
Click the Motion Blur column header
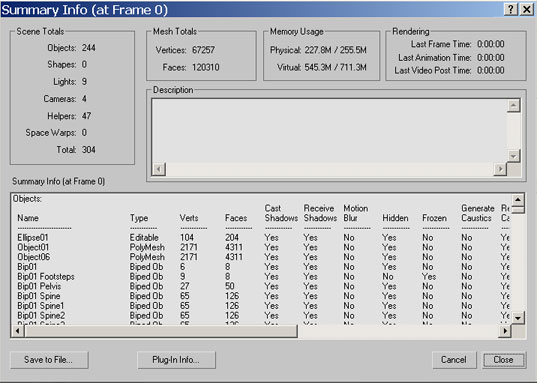(x=355, y=213)
